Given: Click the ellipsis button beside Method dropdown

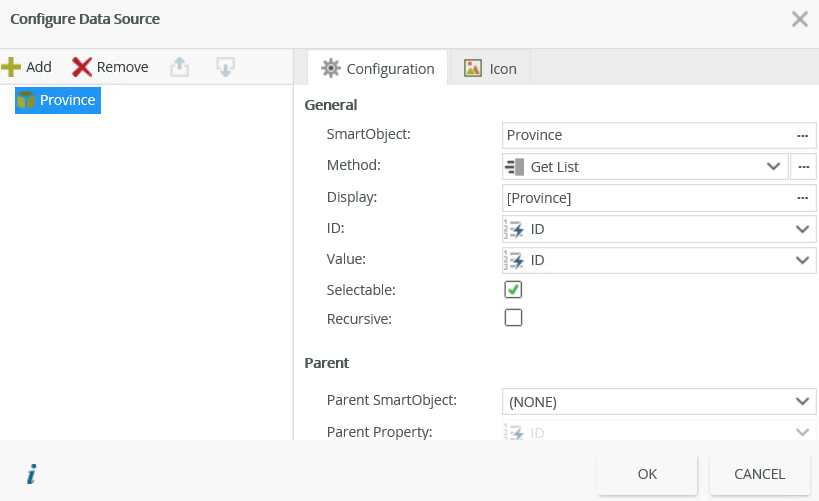Looking at the screenshot, I should coord(803,166).
